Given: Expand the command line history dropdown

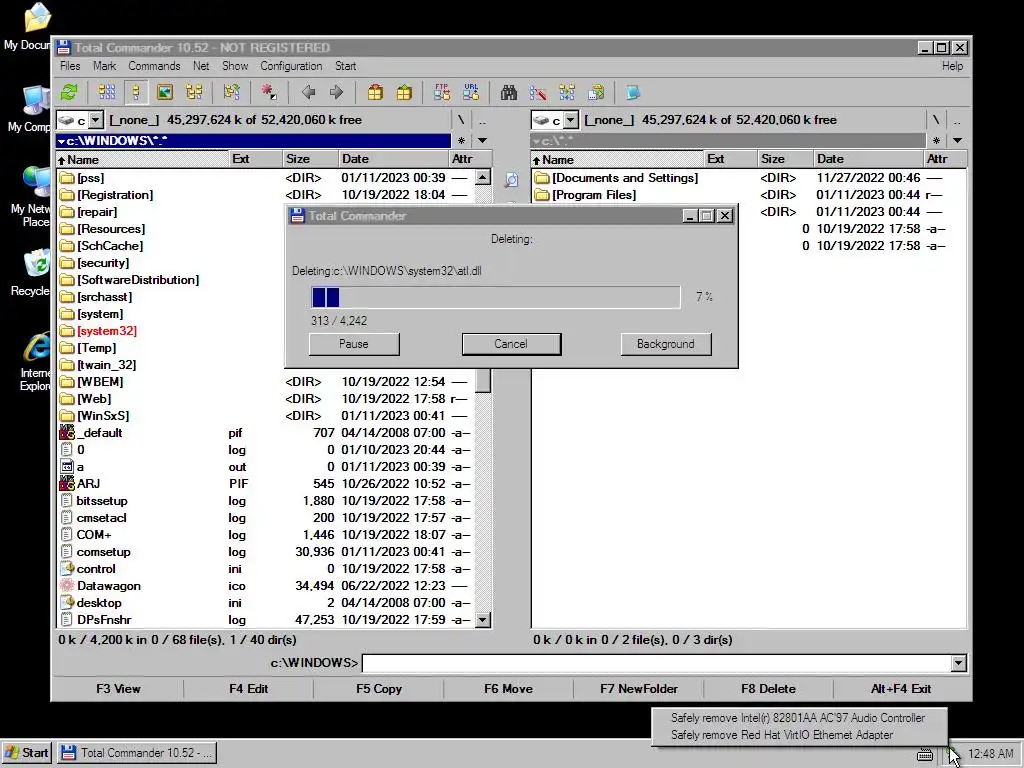Looking at the screenshot, I should [958, 664].
